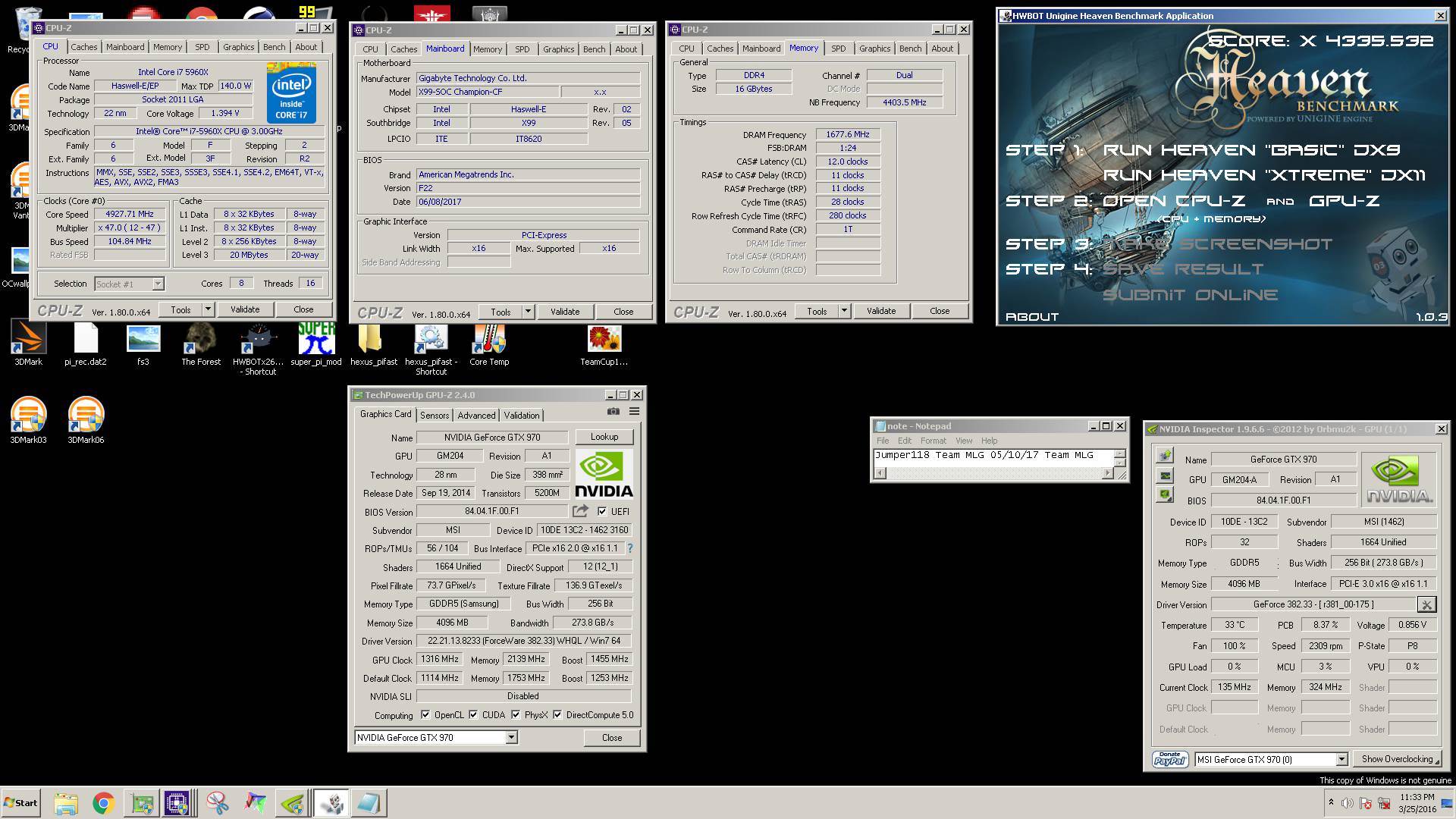Expand the GPU-Z graphics card selector dropdown
Screen dimensions: 1456x819
pos(511,737)
